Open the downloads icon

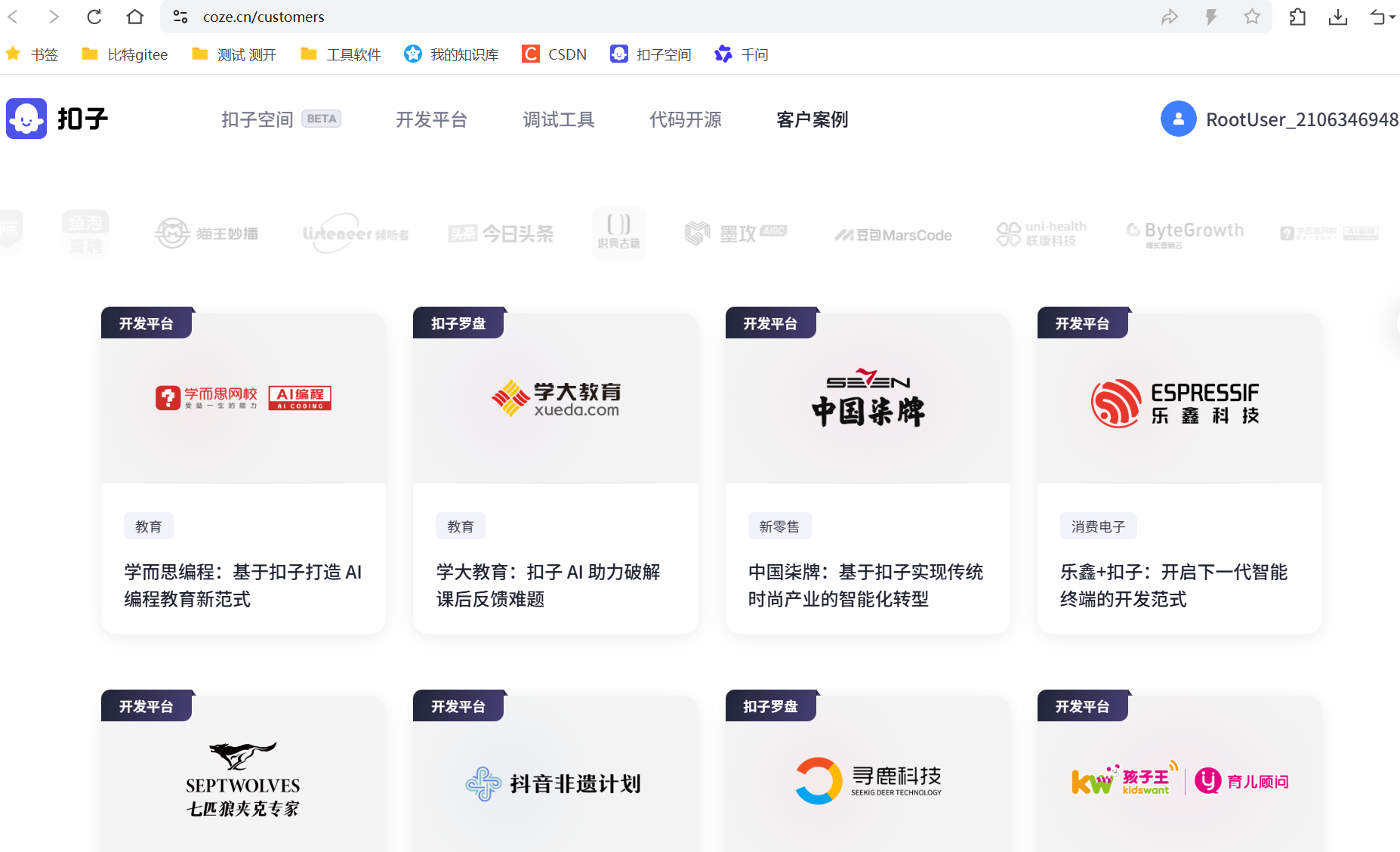coord(1338,17)
